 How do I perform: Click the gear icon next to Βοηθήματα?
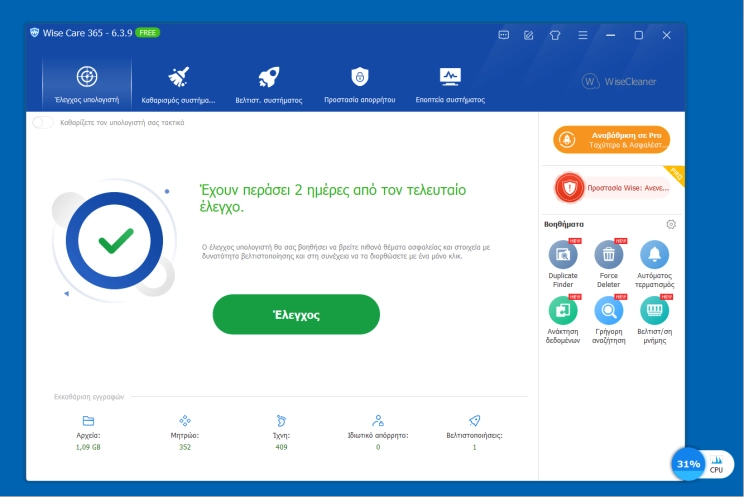pos(670,224)
